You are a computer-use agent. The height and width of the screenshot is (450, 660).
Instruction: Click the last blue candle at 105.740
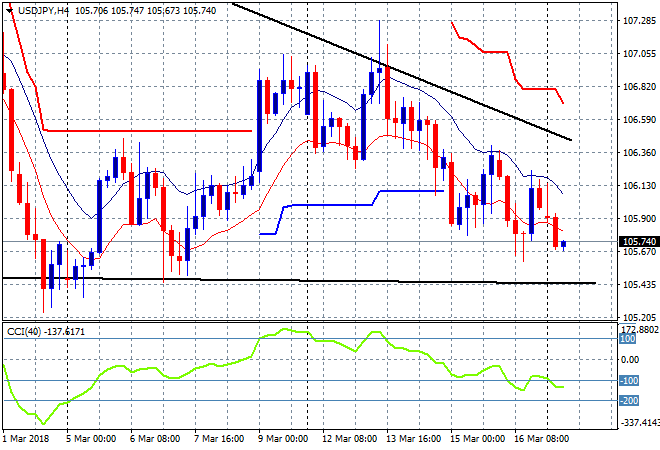[563, 244]
